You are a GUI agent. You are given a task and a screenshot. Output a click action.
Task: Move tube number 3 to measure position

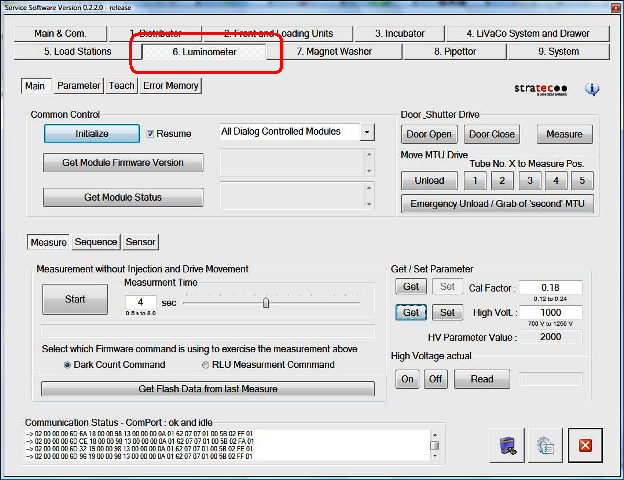pos(530,181)
